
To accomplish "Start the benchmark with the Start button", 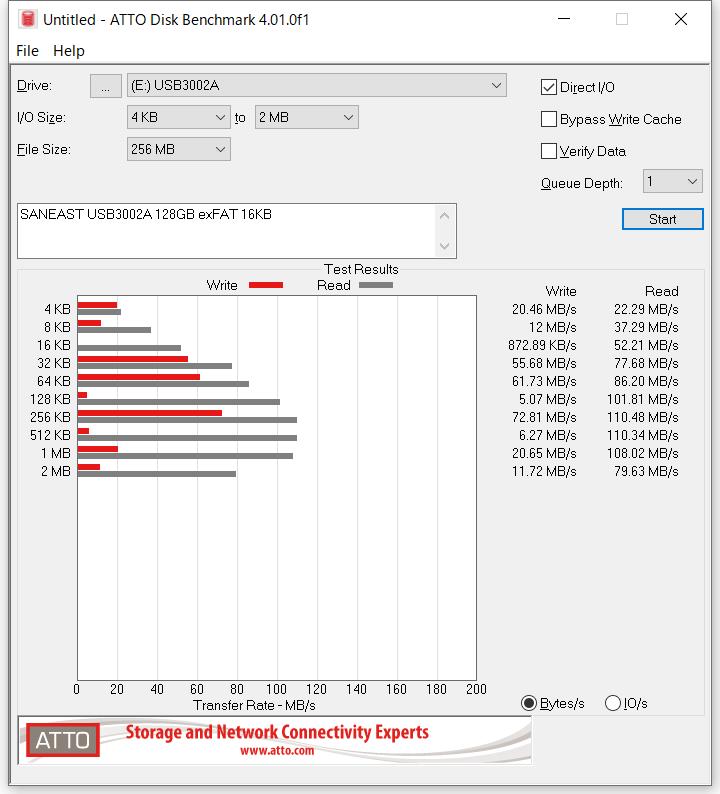I will pos(662,219).
